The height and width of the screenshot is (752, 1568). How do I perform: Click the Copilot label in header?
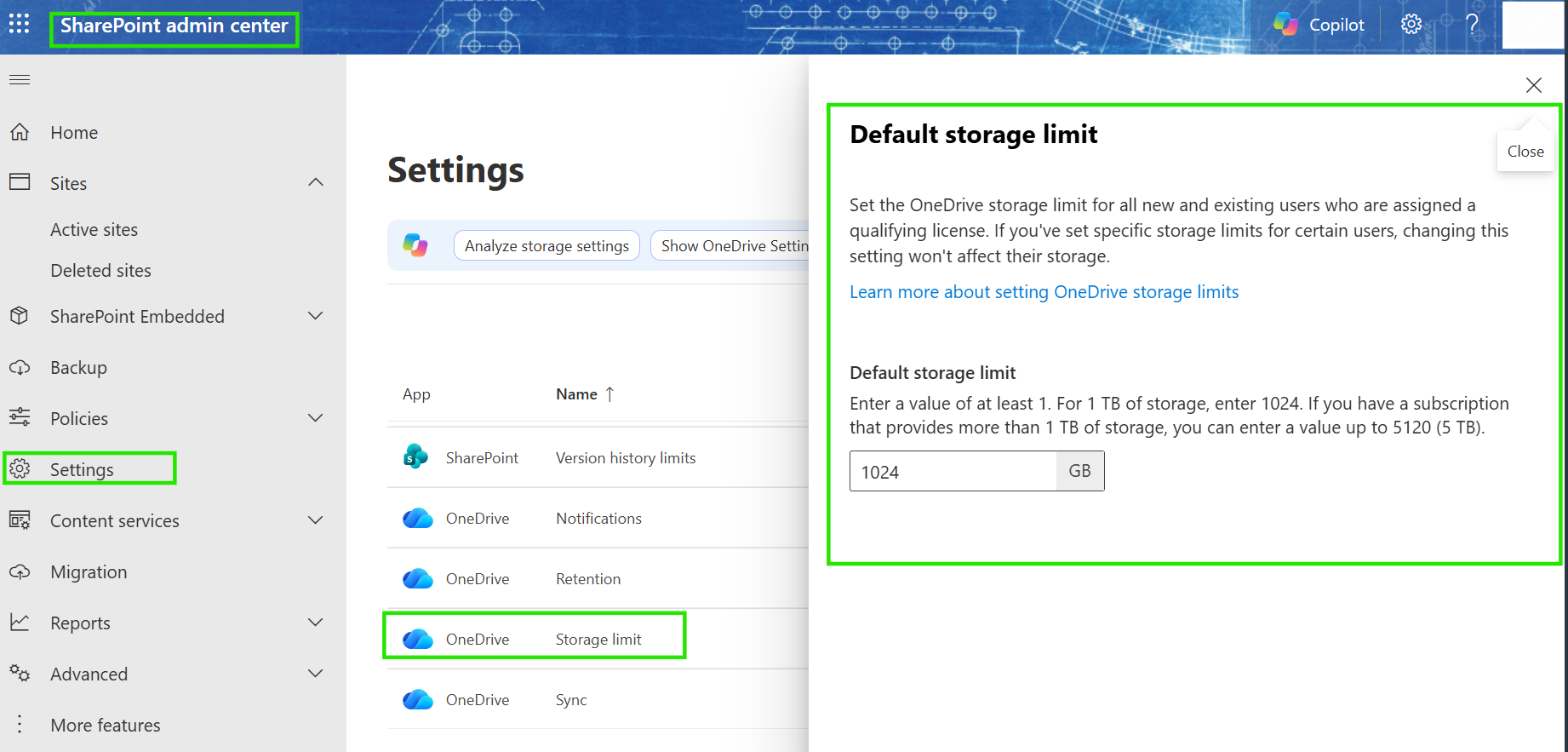[1336, 25]
